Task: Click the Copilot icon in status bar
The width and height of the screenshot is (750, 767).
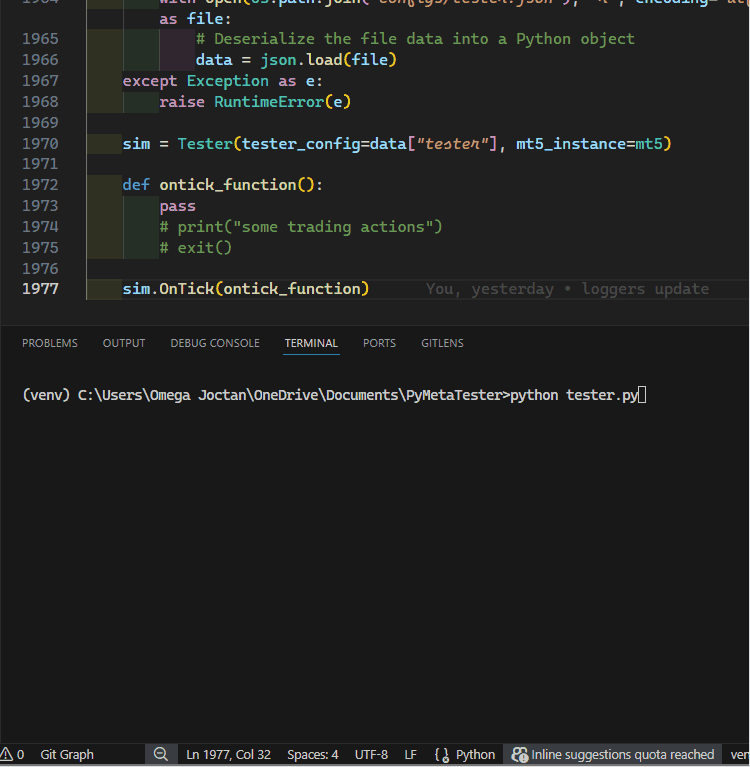Action: coord(520,754)
